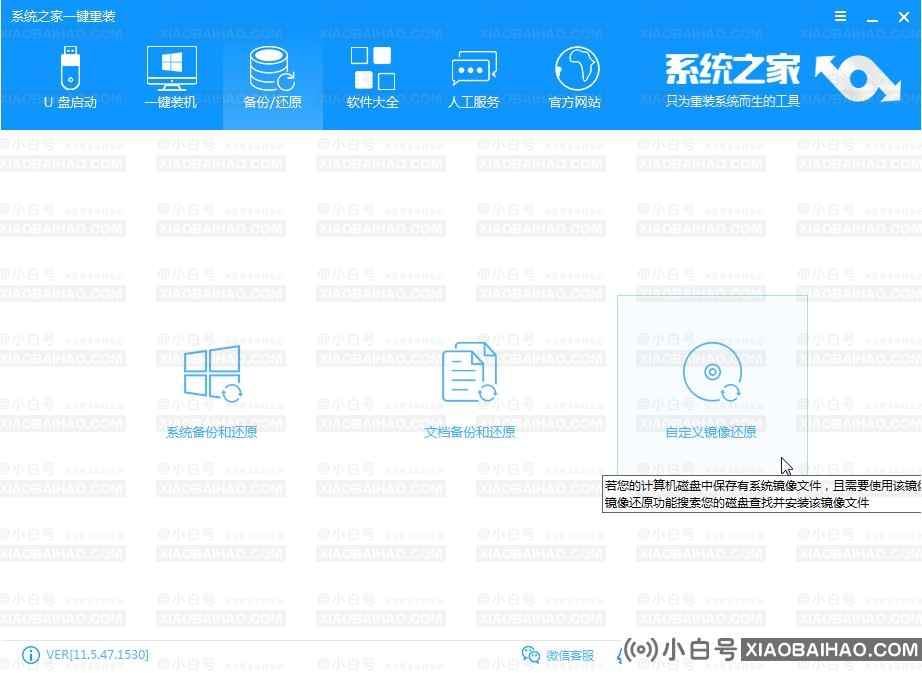
Task: Click the 备份/还原 tab label
Action: tap(272, 102)
